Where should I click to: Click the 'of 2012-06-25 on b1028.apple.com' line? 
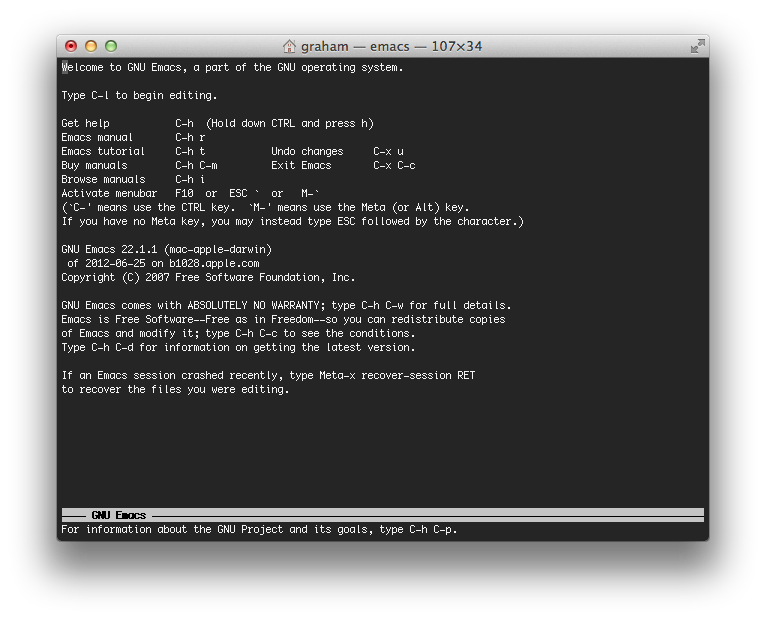click(164, 263)
